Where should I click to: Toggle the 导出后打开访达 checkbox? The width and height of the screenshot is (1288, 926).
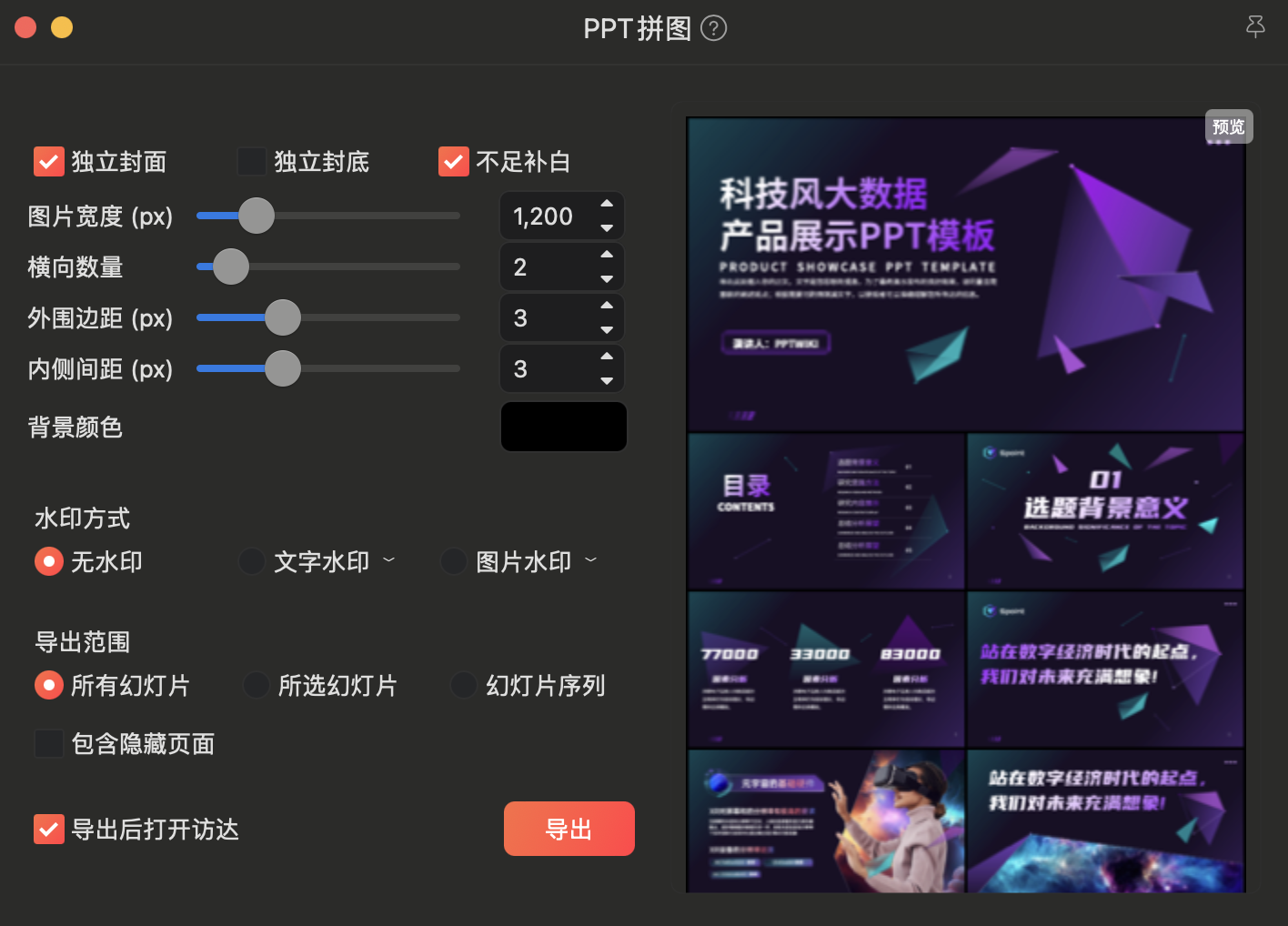point(49,829)
